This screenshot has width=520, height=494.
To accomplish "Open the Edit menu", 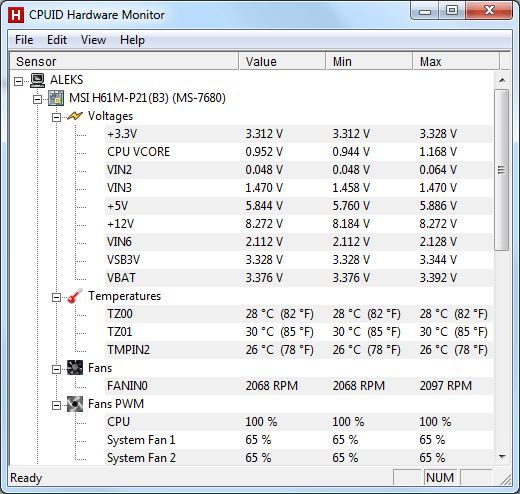I will coord(57,40).
